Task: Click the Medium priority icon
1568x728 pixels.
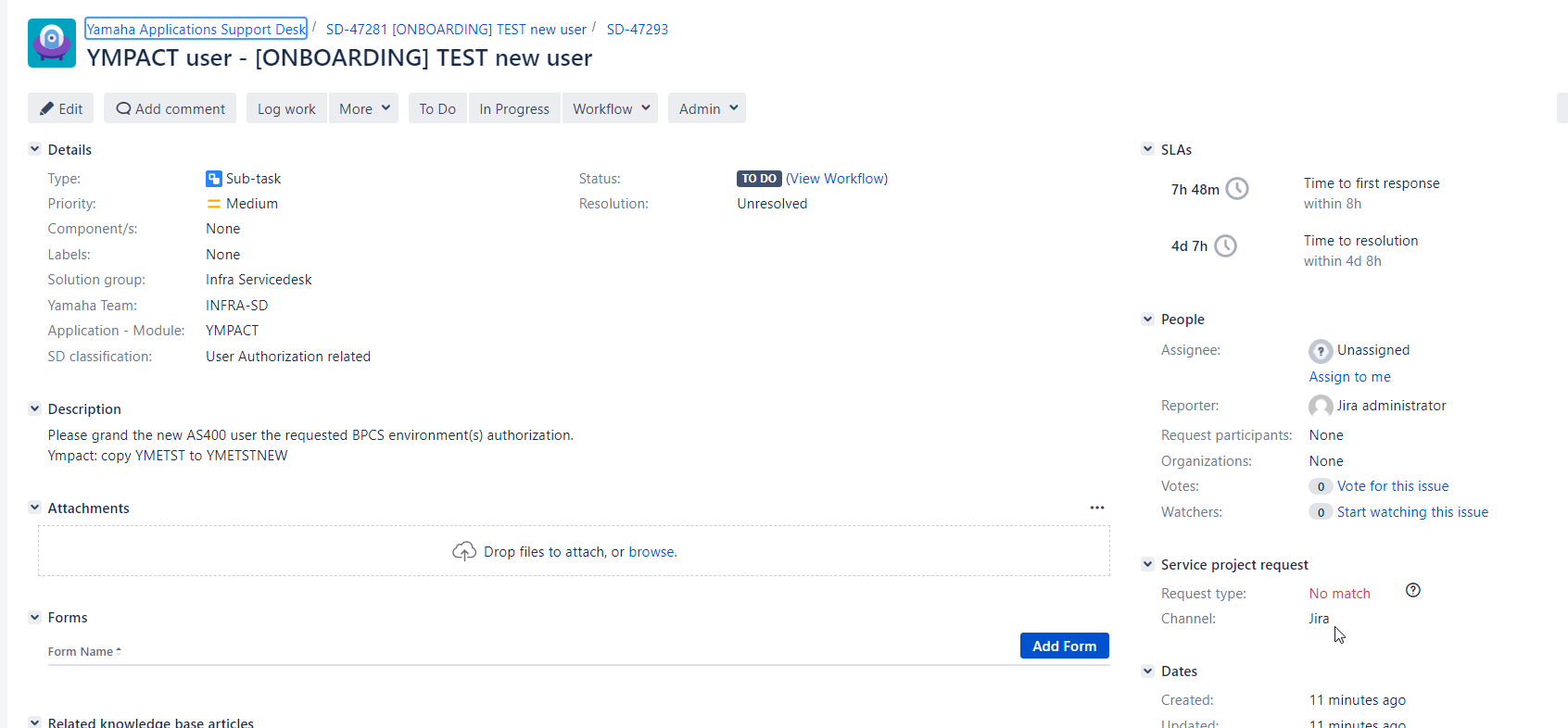Action: [x=214, y=204]
